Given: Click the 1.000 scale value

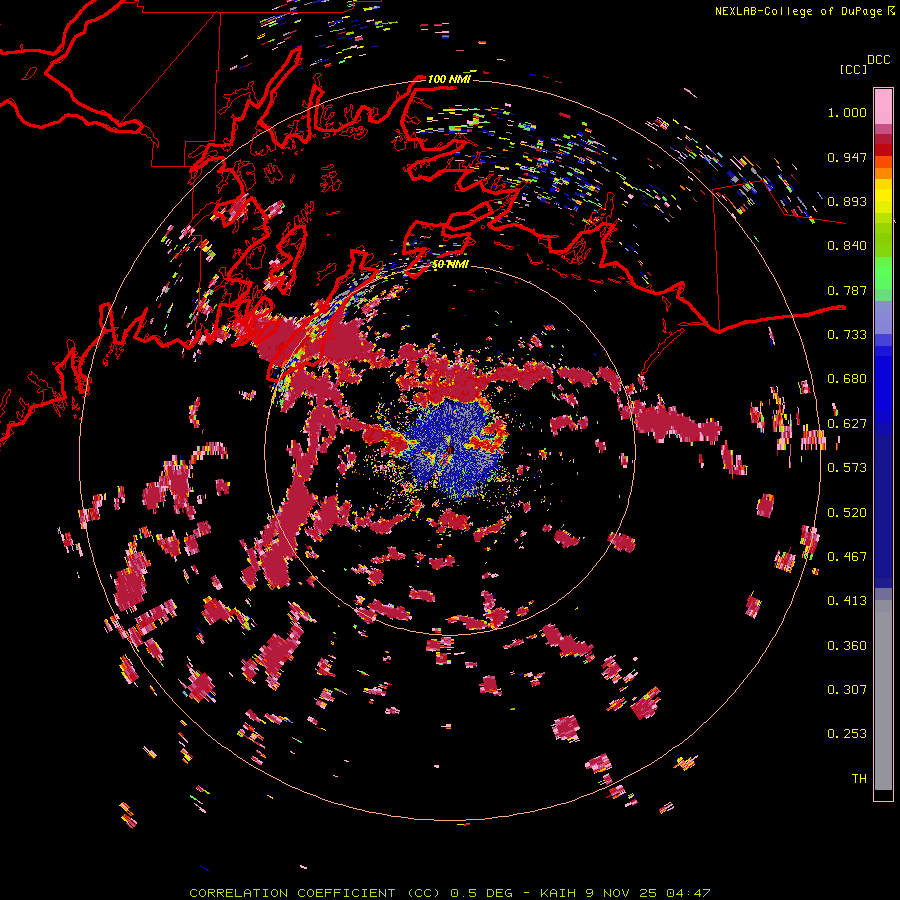Looking at the screenshot, I should click(847, 112).
